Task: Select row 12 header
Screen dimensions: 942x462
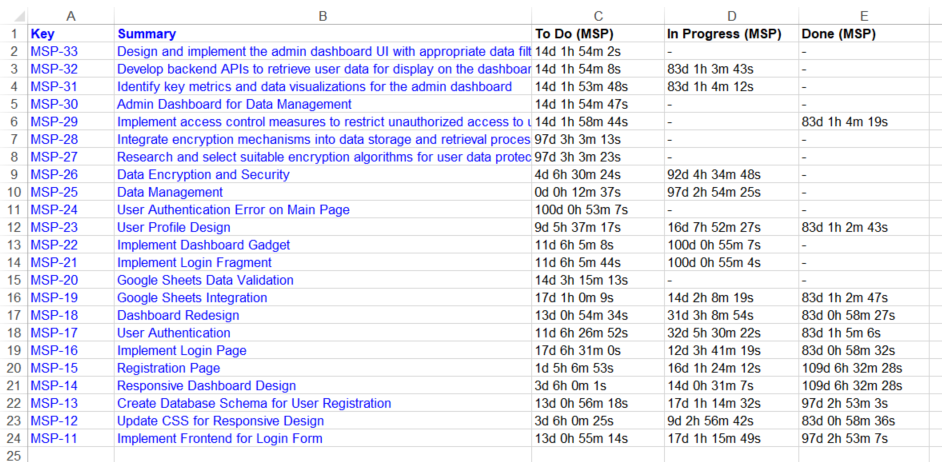Action: click(14, 228)
